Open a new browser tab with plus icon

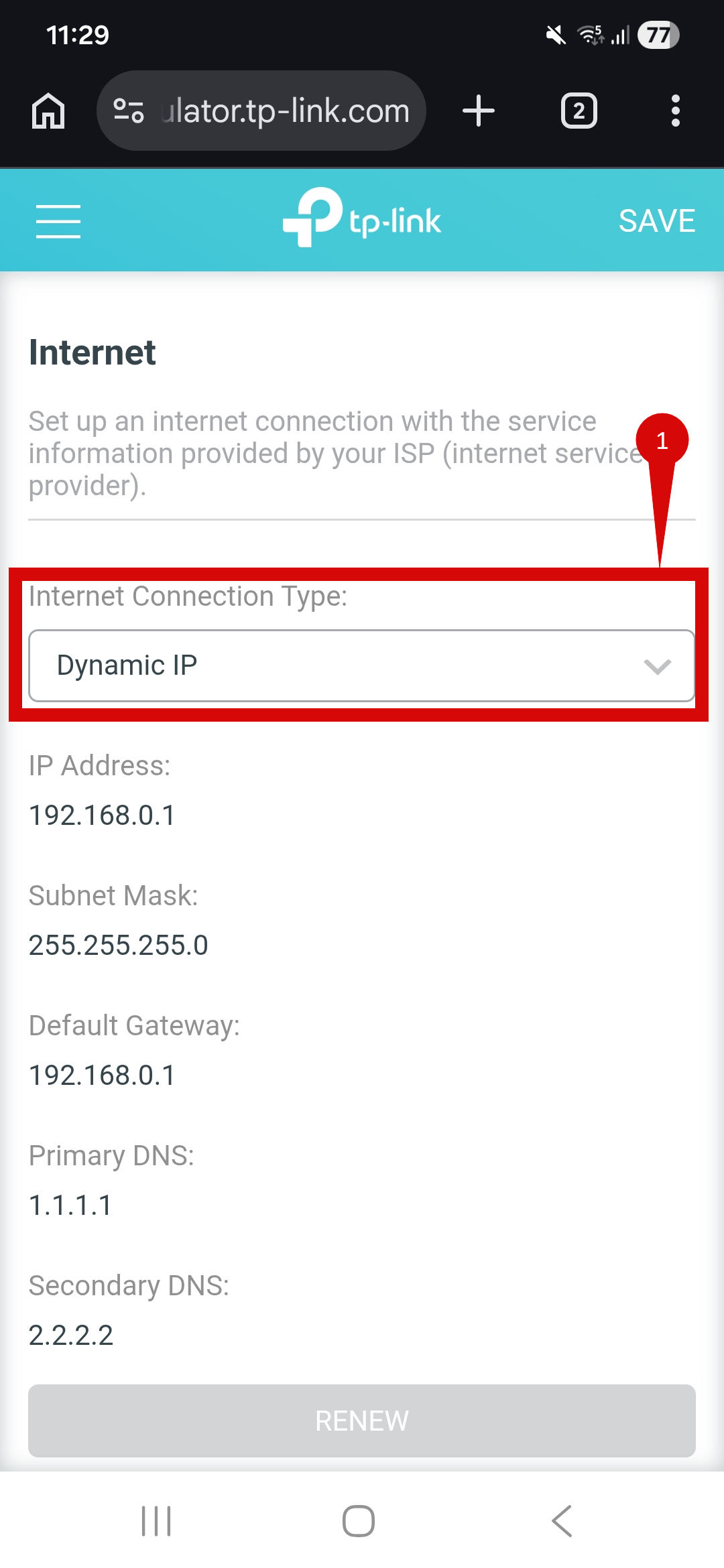479,111
